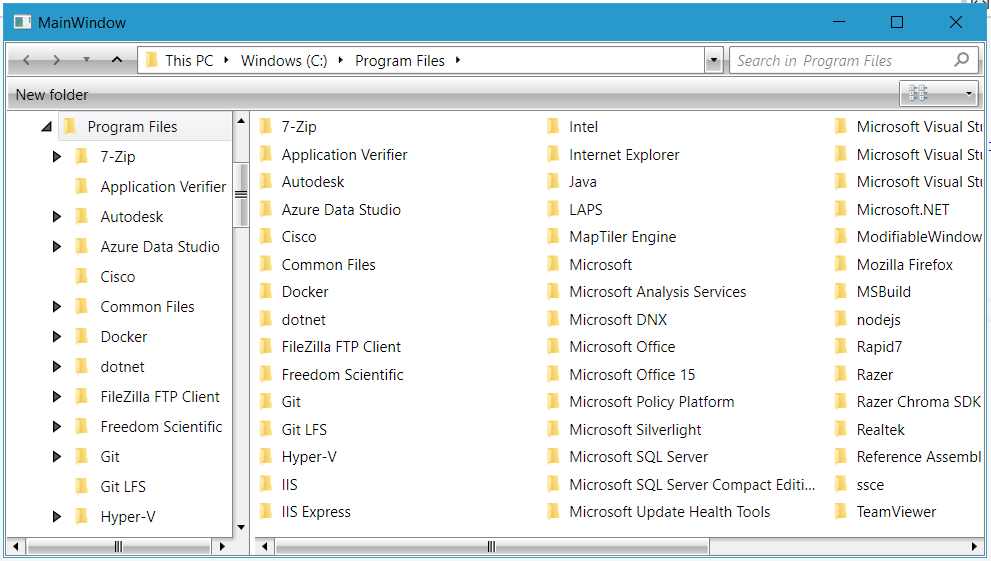Click the view layout icon button
This screenshot has width=991, height=561.
click(x=918, y=94)
